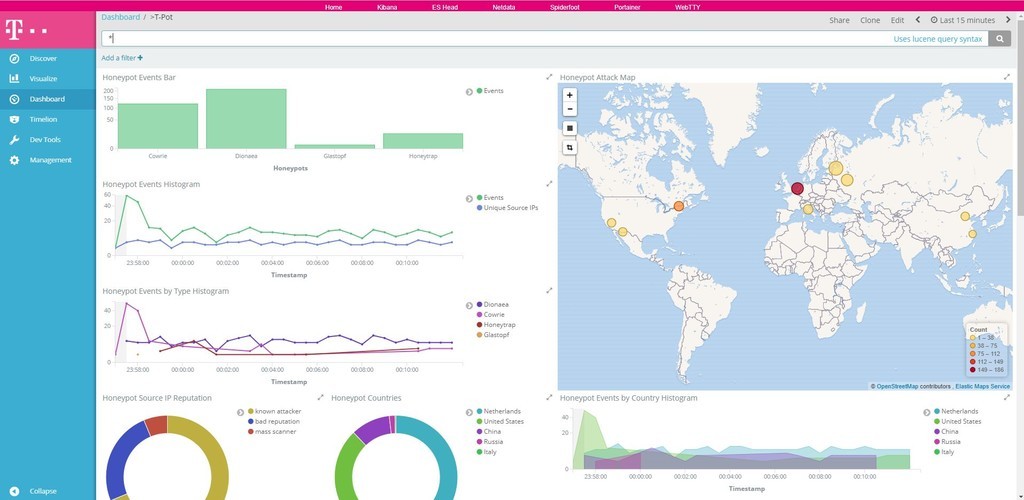Activate the map crop/draw rectangle tool
Viewport: 1024px width, 500px height.
point(569,148)
